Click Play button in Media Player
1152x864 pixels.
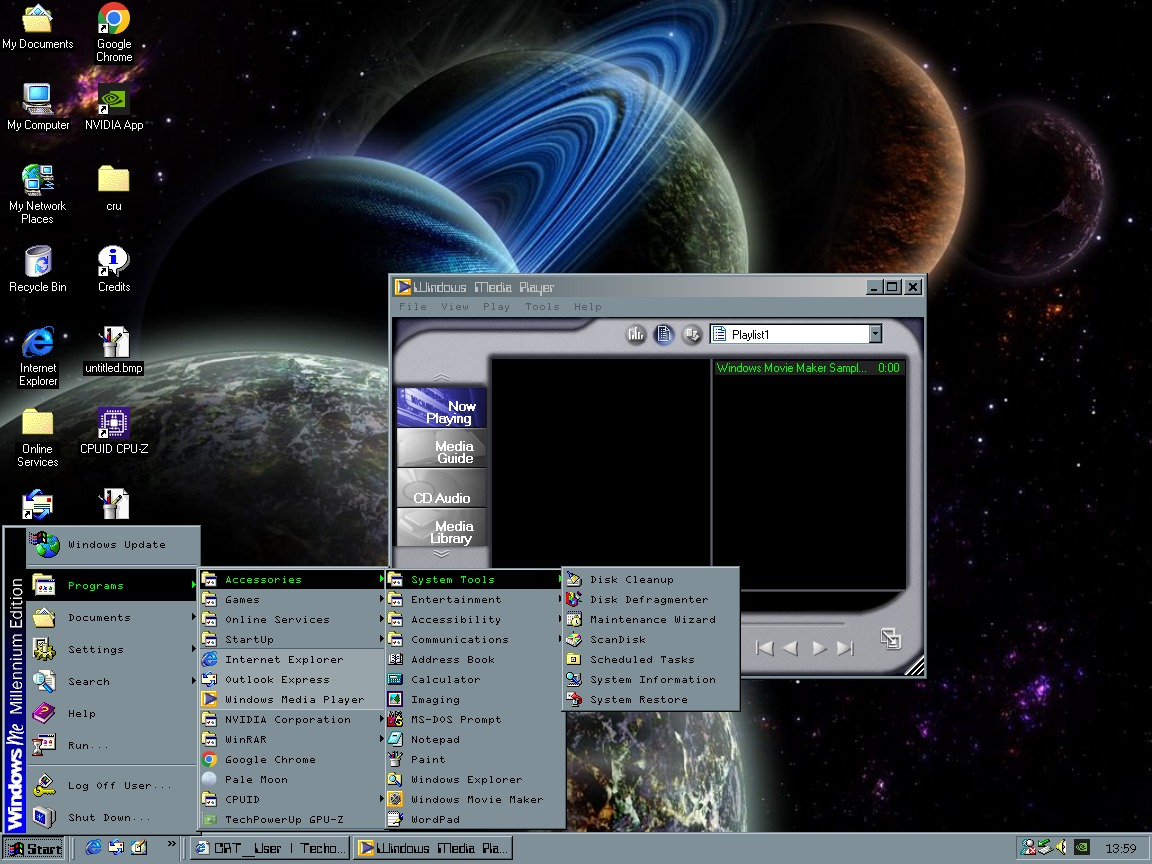pyautogui.click(x=819, y=648)
